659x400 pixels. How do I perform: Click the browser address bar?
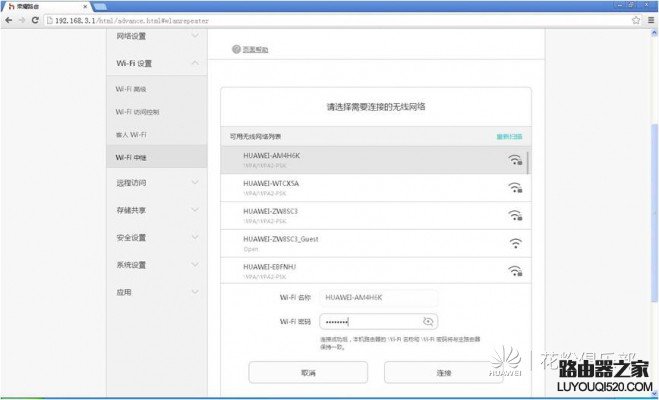point(336,20)
